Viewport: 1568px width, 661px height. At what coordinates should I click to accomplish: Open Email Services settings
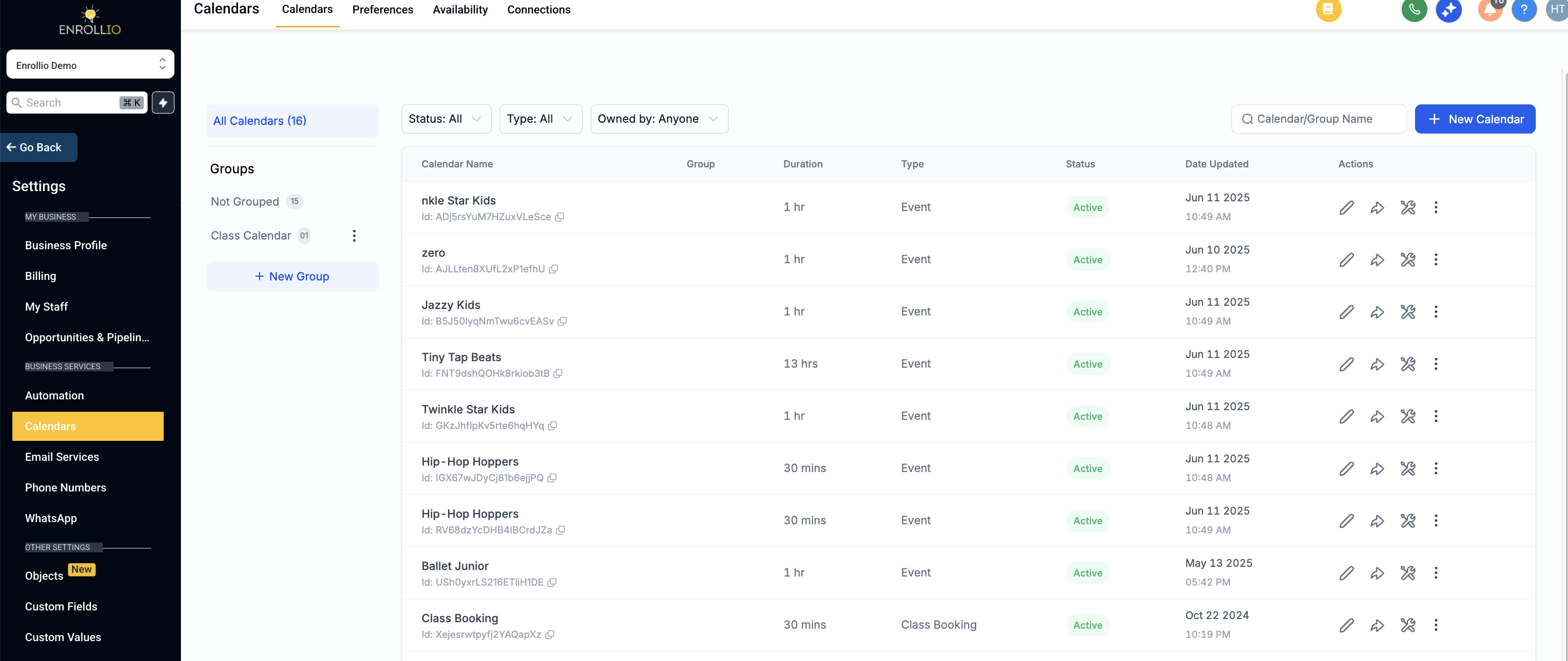[61, 457]
